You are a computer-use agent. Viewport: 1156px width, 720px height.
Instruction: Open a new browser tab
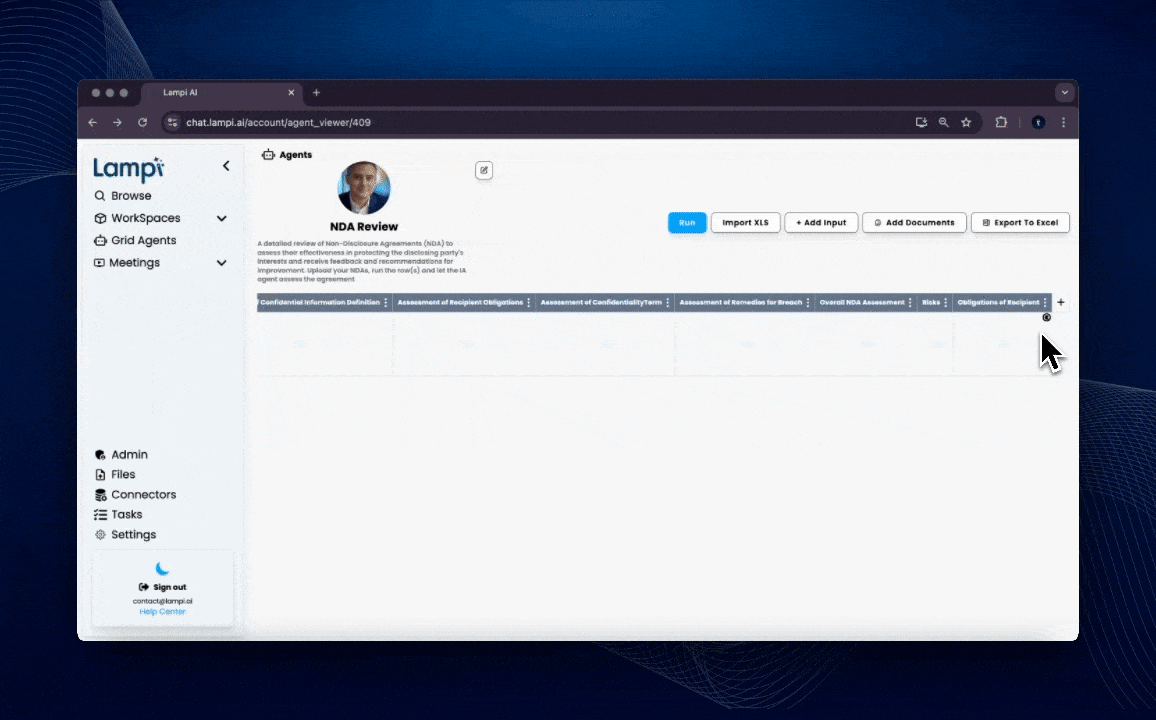pos(316,93)
